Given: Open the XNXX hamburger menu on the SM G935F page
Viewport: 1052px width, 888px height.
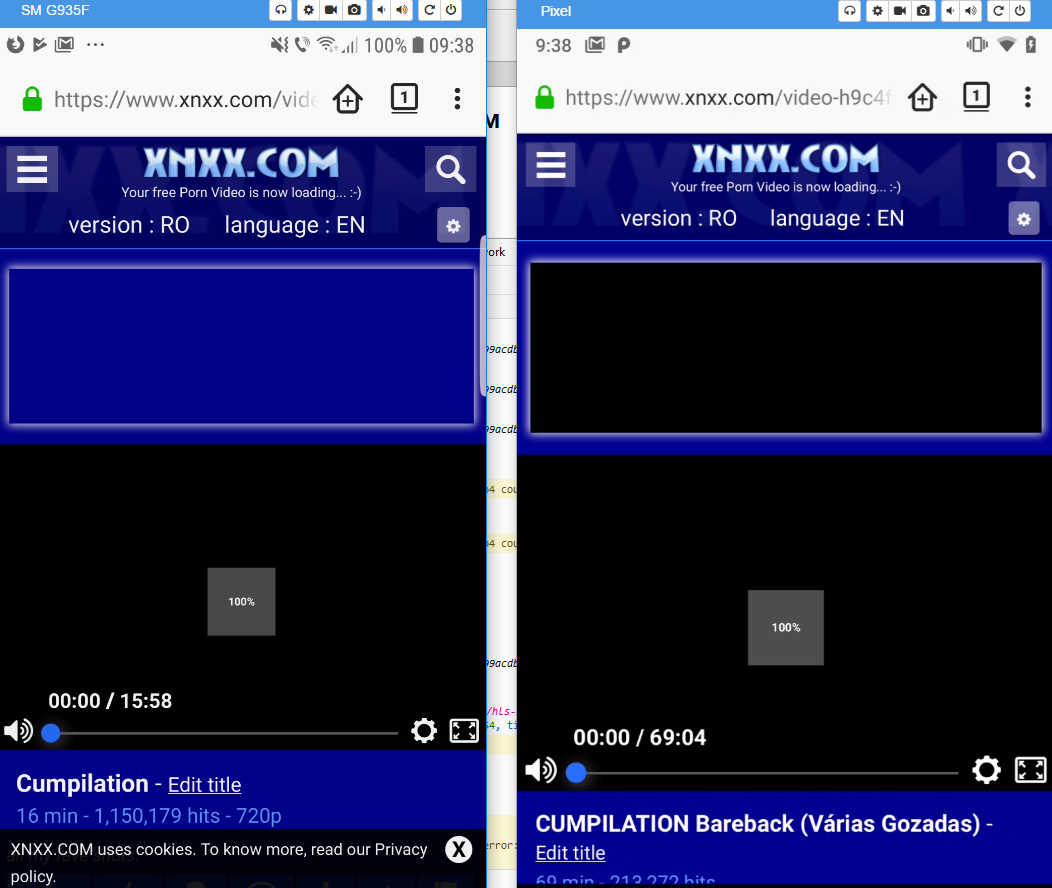Looking at the screenshot, I should coord(31,169).
